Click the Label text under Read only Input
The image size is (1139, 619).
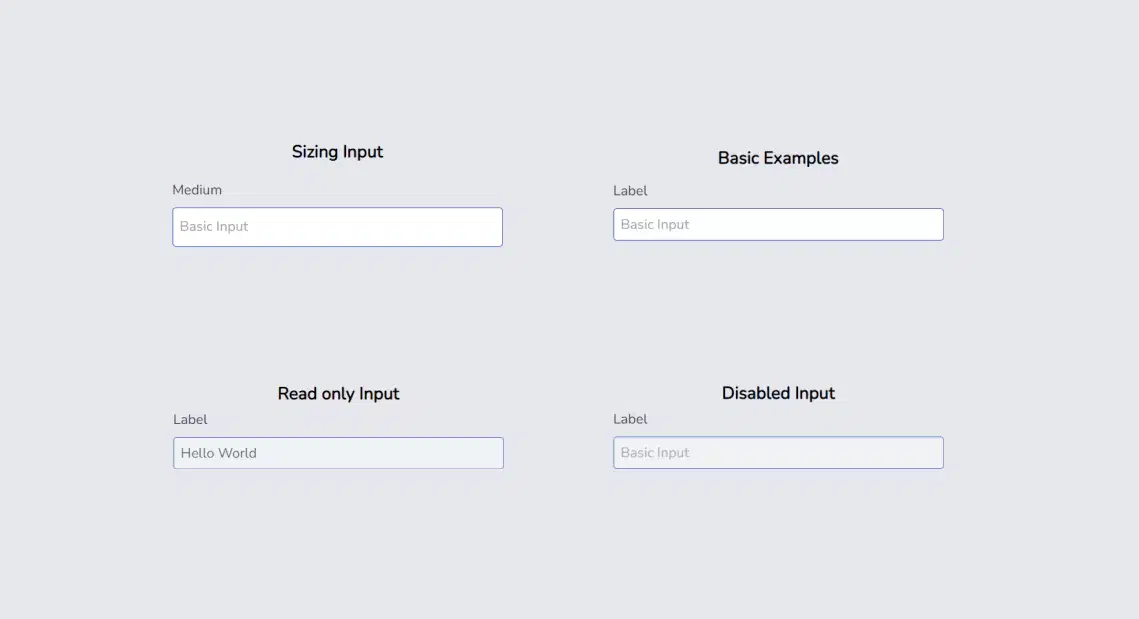[x=190, y=420]
